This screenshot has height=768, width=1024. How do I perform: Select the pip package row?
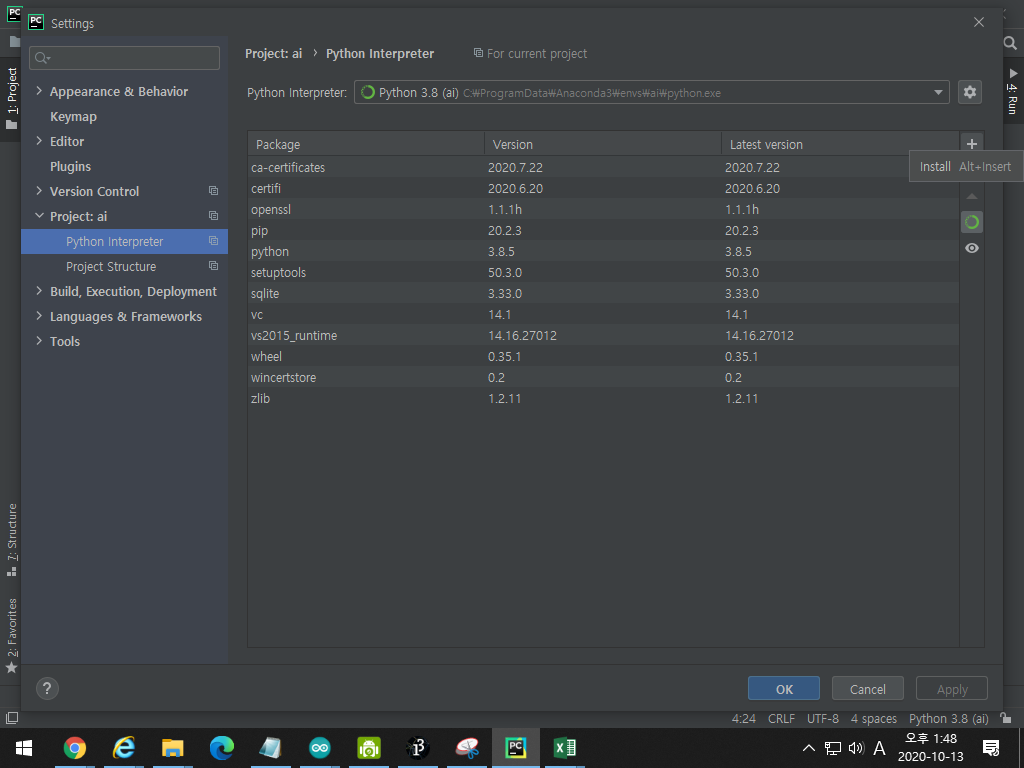tap(603, 231)
